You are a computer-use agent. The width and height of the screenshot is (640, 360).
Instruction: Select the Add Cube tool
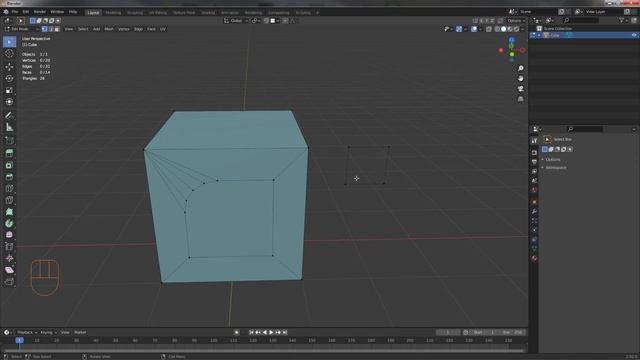click(9, 141)
